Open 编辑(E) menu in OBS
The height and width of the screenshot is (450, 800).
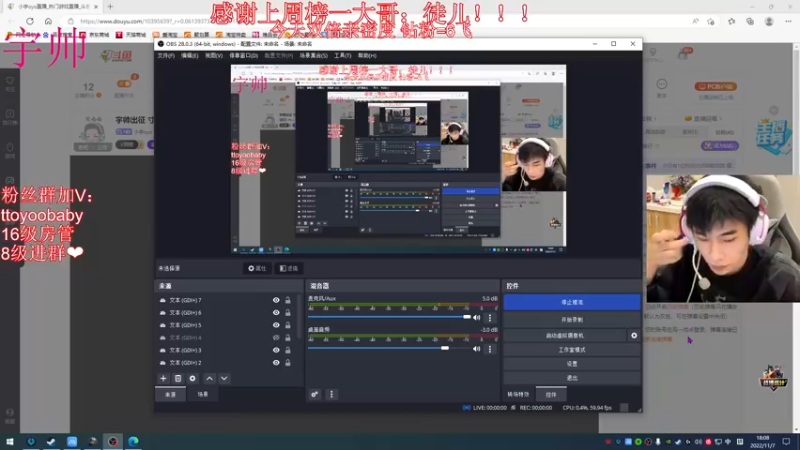coord(189,56)
